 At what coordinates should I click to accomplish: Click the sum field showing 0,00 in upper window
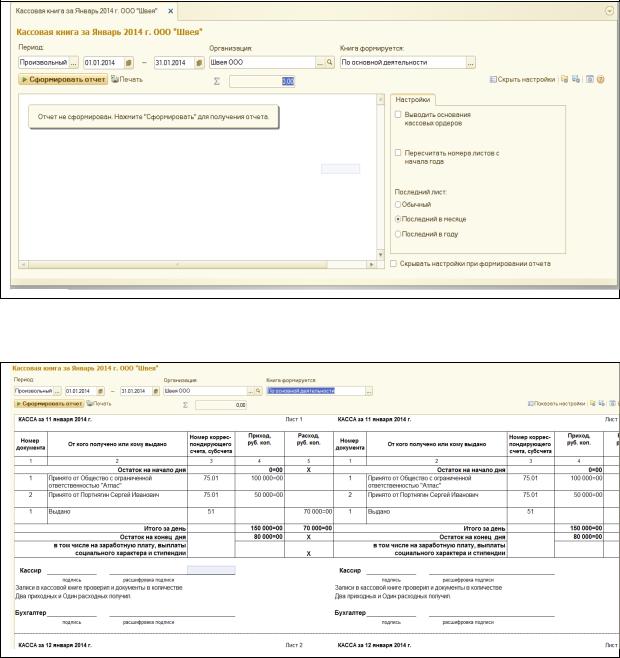(x=262, y=81)
